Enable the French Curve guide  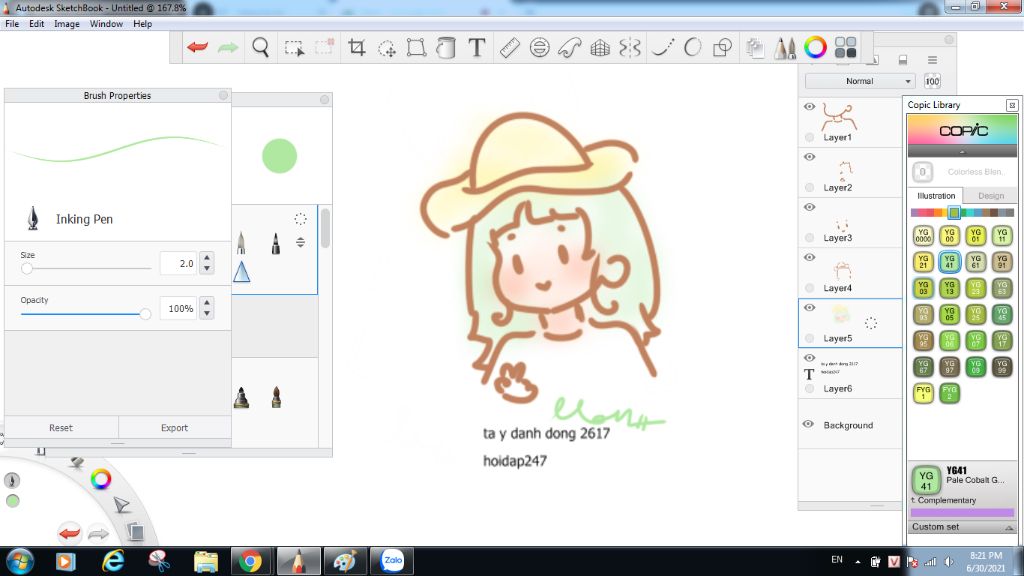569,48
